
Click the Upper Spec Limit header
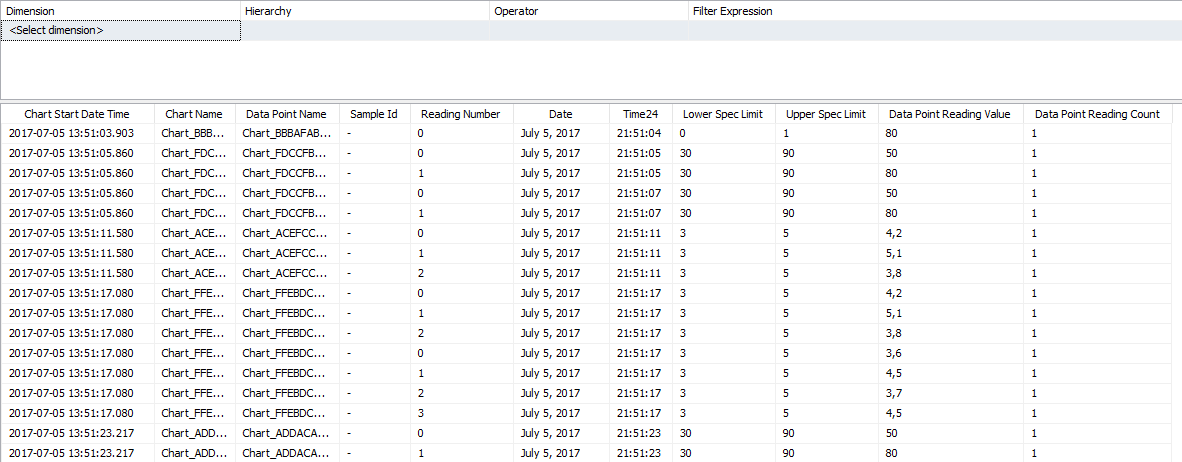(x=826, y=114)
